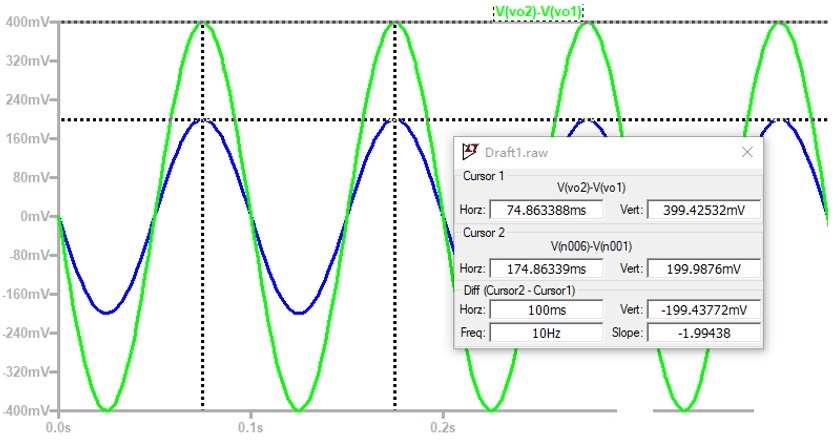The height and width of the screenshot is (442, 834).
Task: Click the V(n006)-V(n001) label under Cursor 2
Action: pyautogui.click(x=607, y=246)
